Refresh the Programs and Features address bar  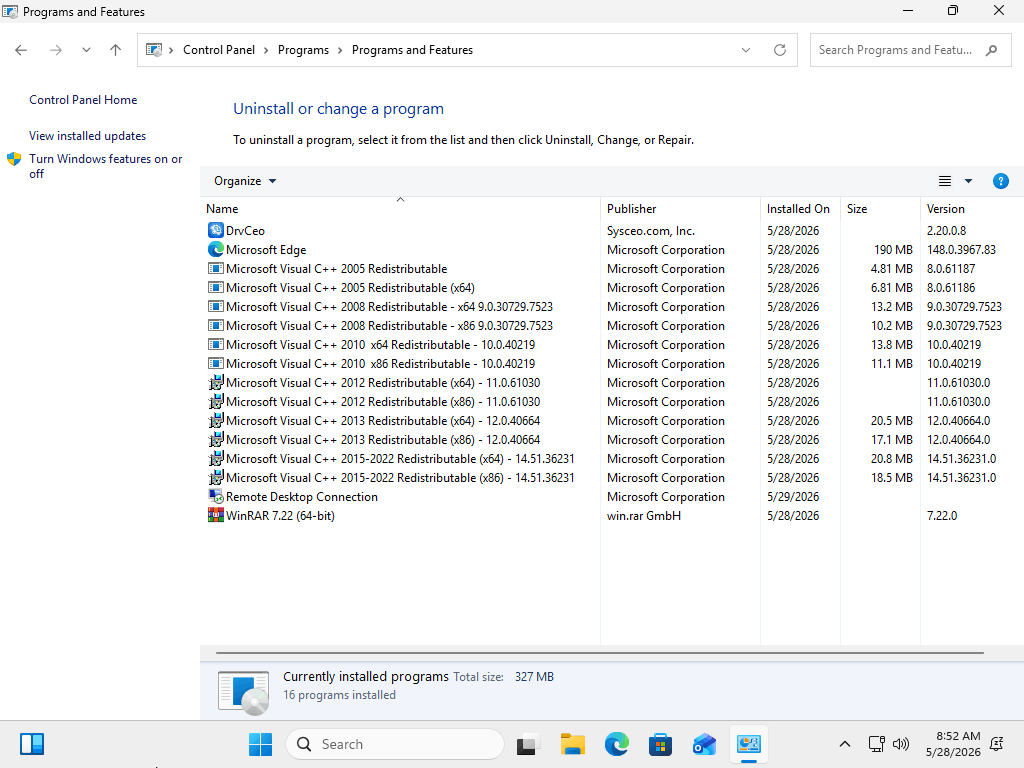[780, 50]
